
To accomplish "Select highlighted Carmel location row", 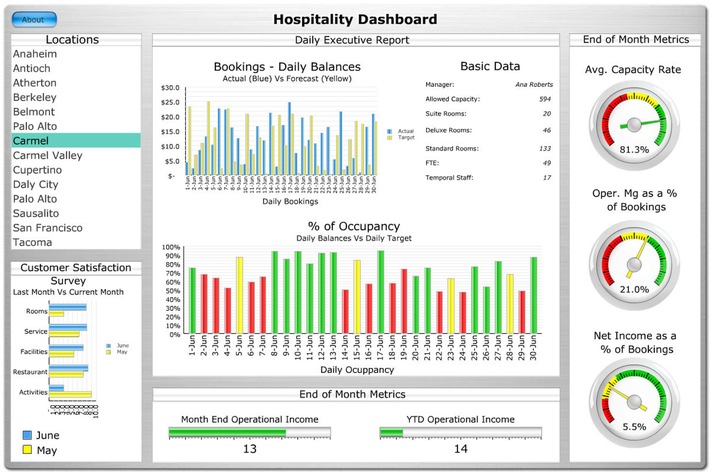I will click(76, 140).
